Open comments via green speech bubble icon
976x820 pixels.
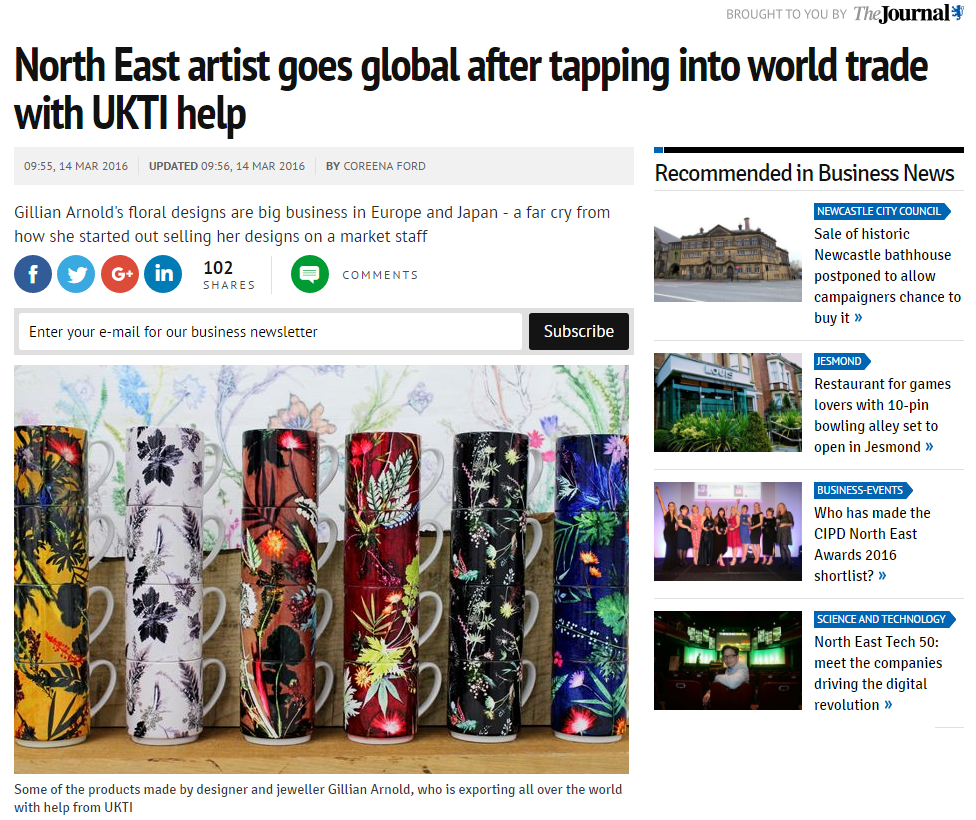pyautogui.click(x=310, y=274)
